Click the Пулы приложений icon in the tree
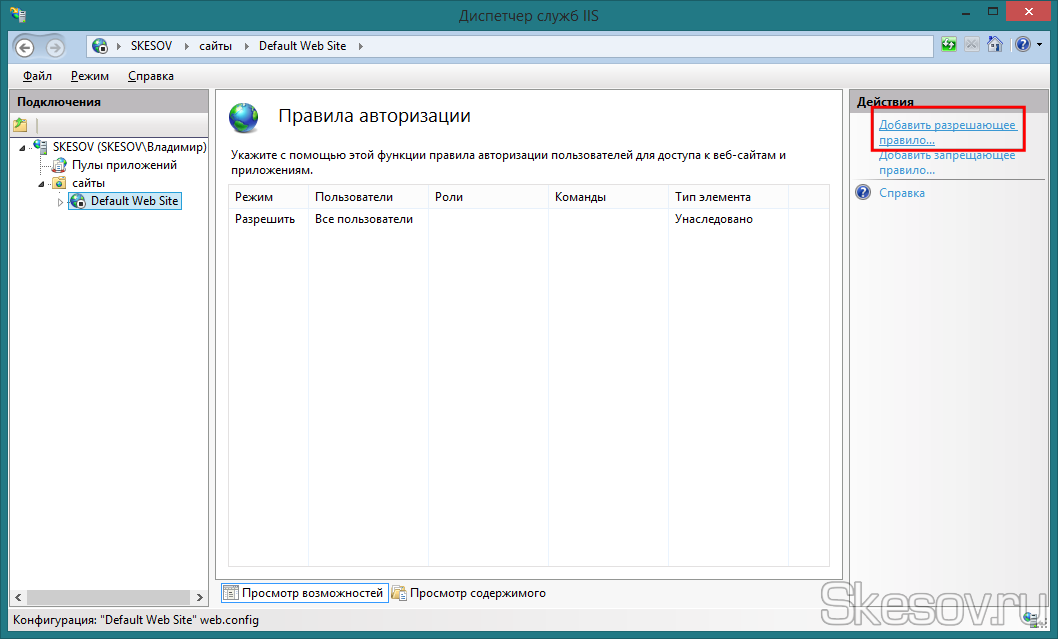Image resolution: width=1058 pixels, height=639 pixels. tap(59, 165)
